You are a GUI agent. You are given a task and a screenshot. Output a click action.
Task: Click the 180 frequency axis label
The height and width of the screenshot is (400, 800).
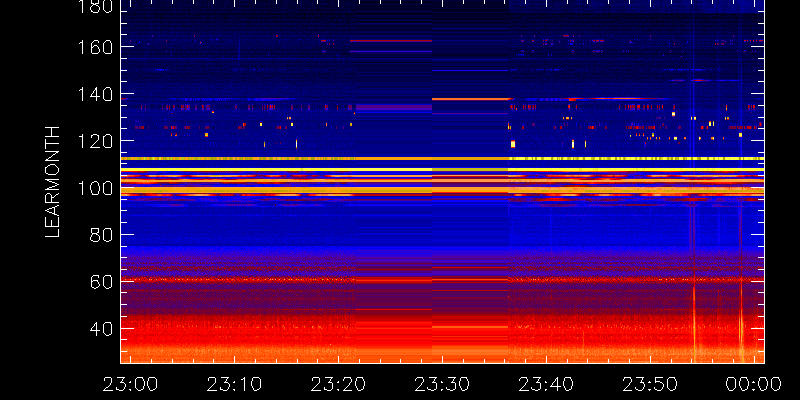click(x=93, y=6)
